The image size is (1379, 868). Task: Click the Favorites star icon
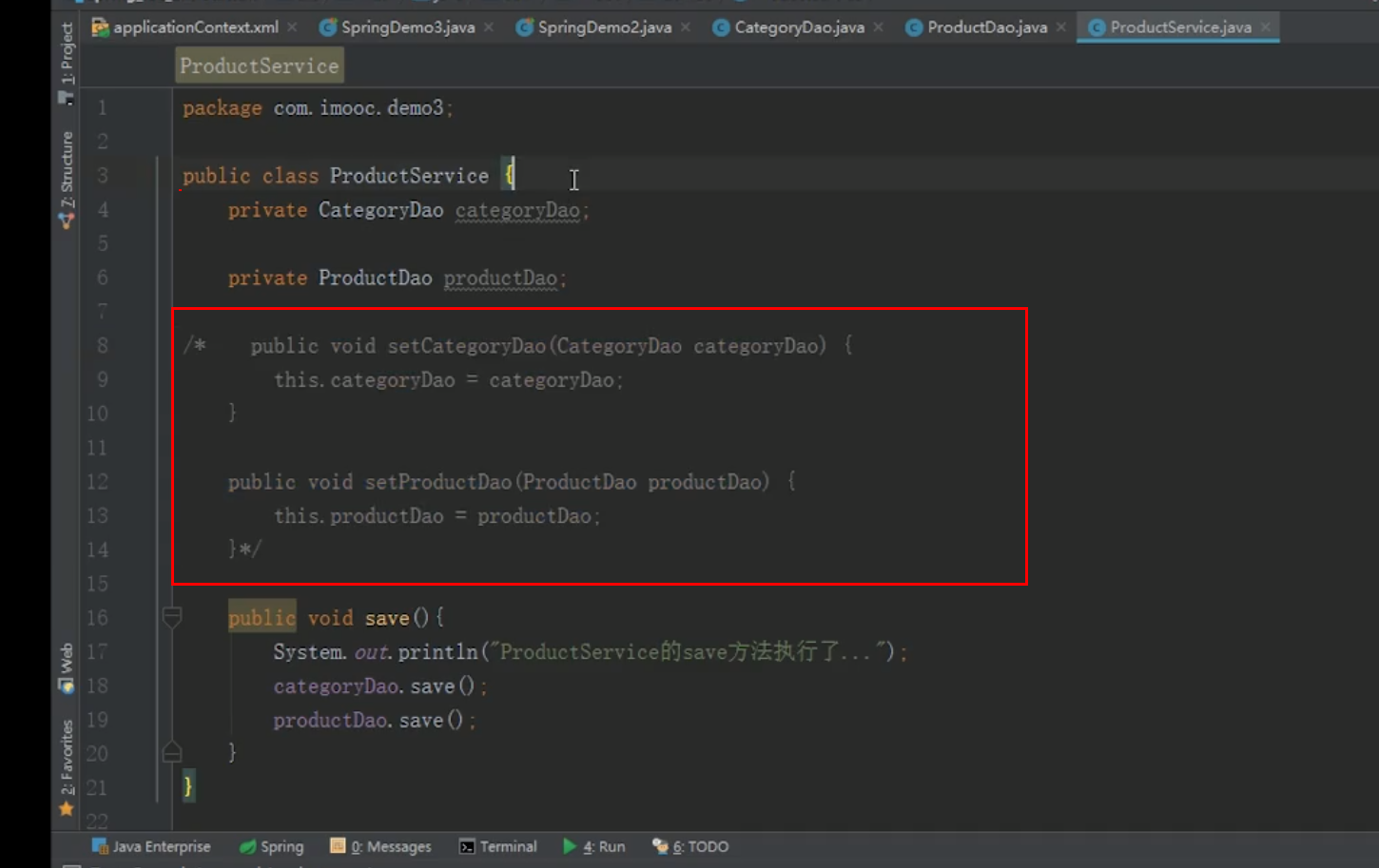[66, 809]
